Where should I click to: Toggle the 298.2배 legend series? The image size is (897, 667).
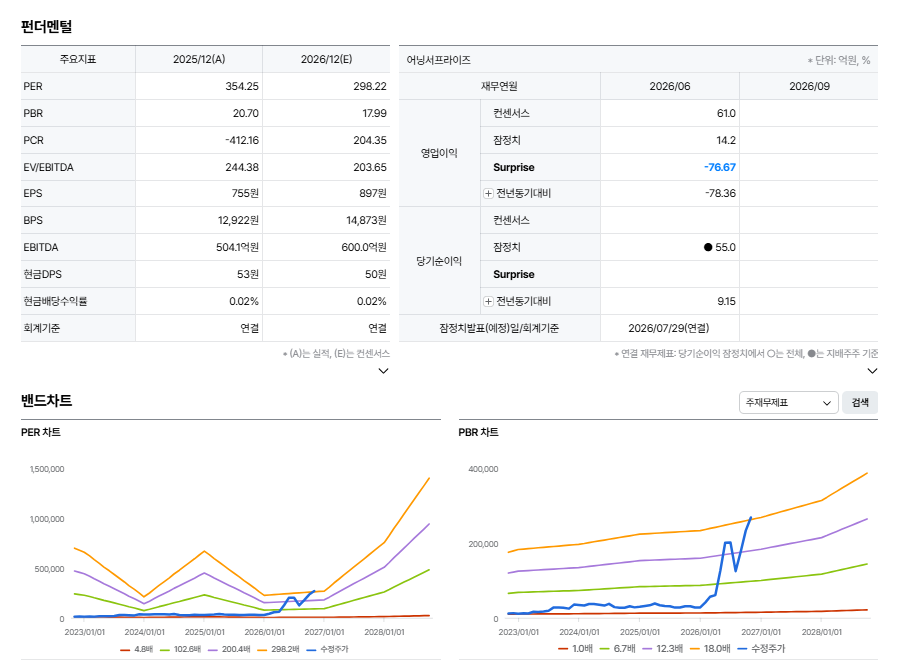pyautogui.click(x=278, y=649)
